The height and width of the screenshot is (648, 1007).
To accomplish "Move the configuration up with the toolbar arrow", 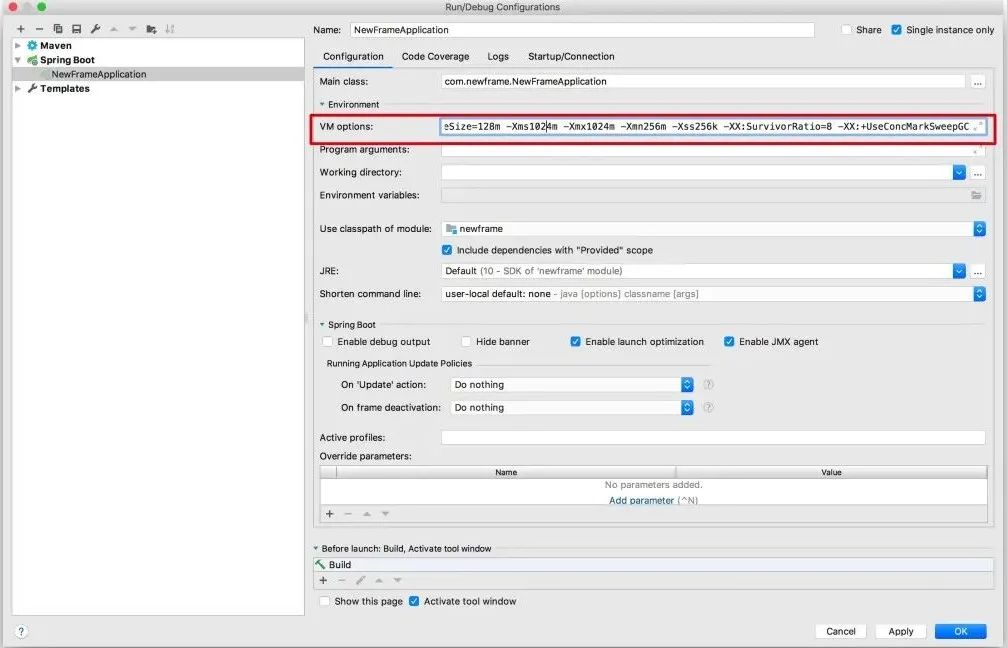I will tap(114, 29).
